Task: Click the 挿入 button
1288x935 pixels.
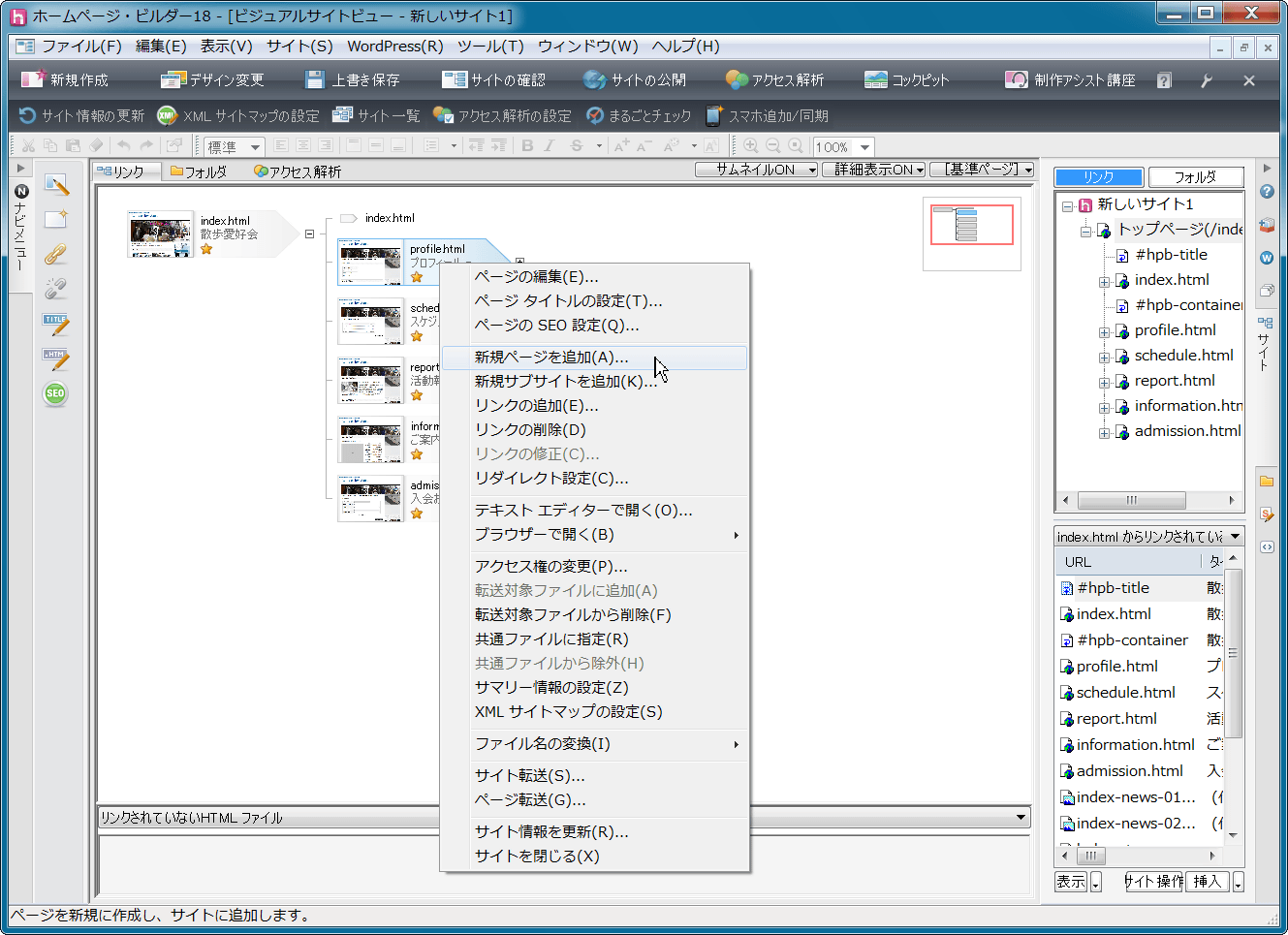Action: pyautogui.click(x=1207, y=882)
